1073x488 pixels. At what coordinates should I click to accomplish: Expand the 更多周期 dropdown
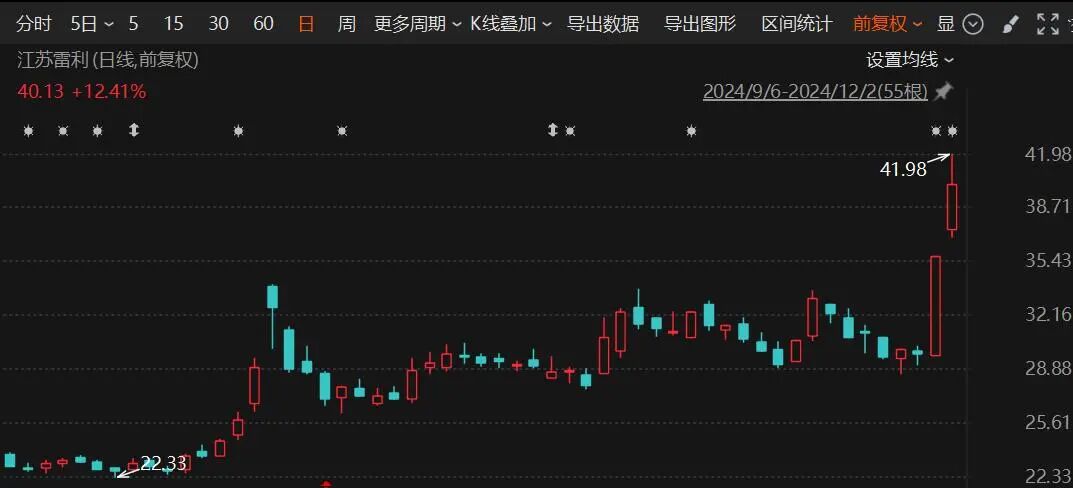(x=418, y=25)
